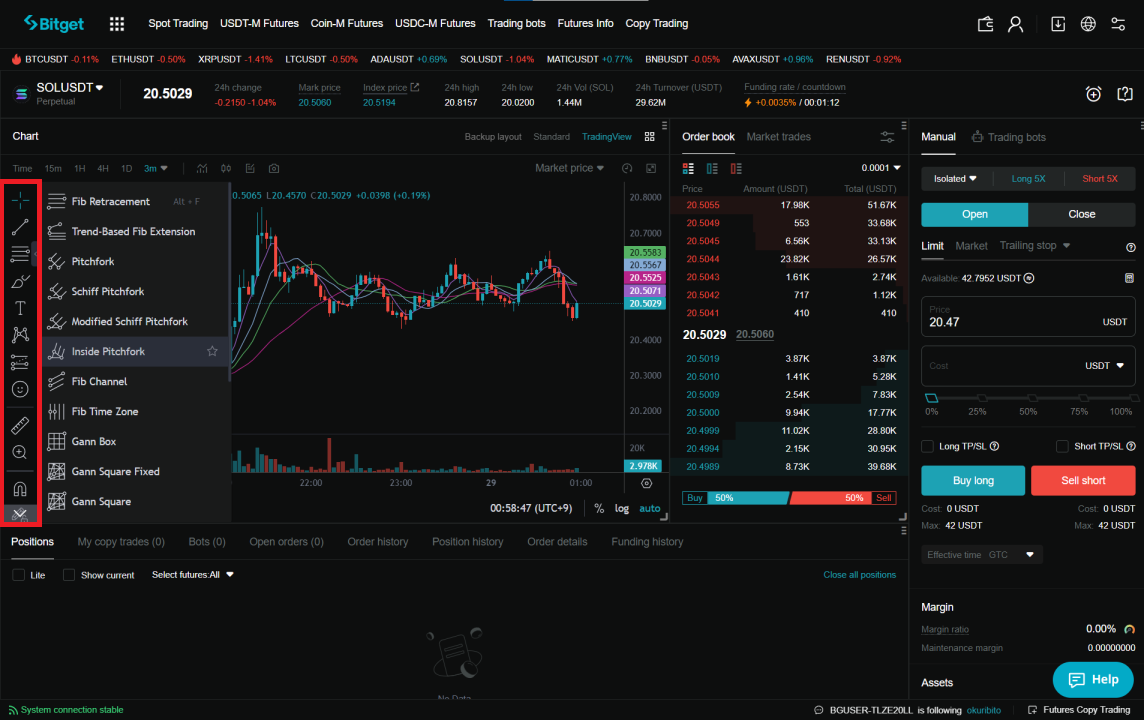Activate the zoom in tool
Image resolution: width=1144 pixels, height=720 pixels.
[20, 452]
